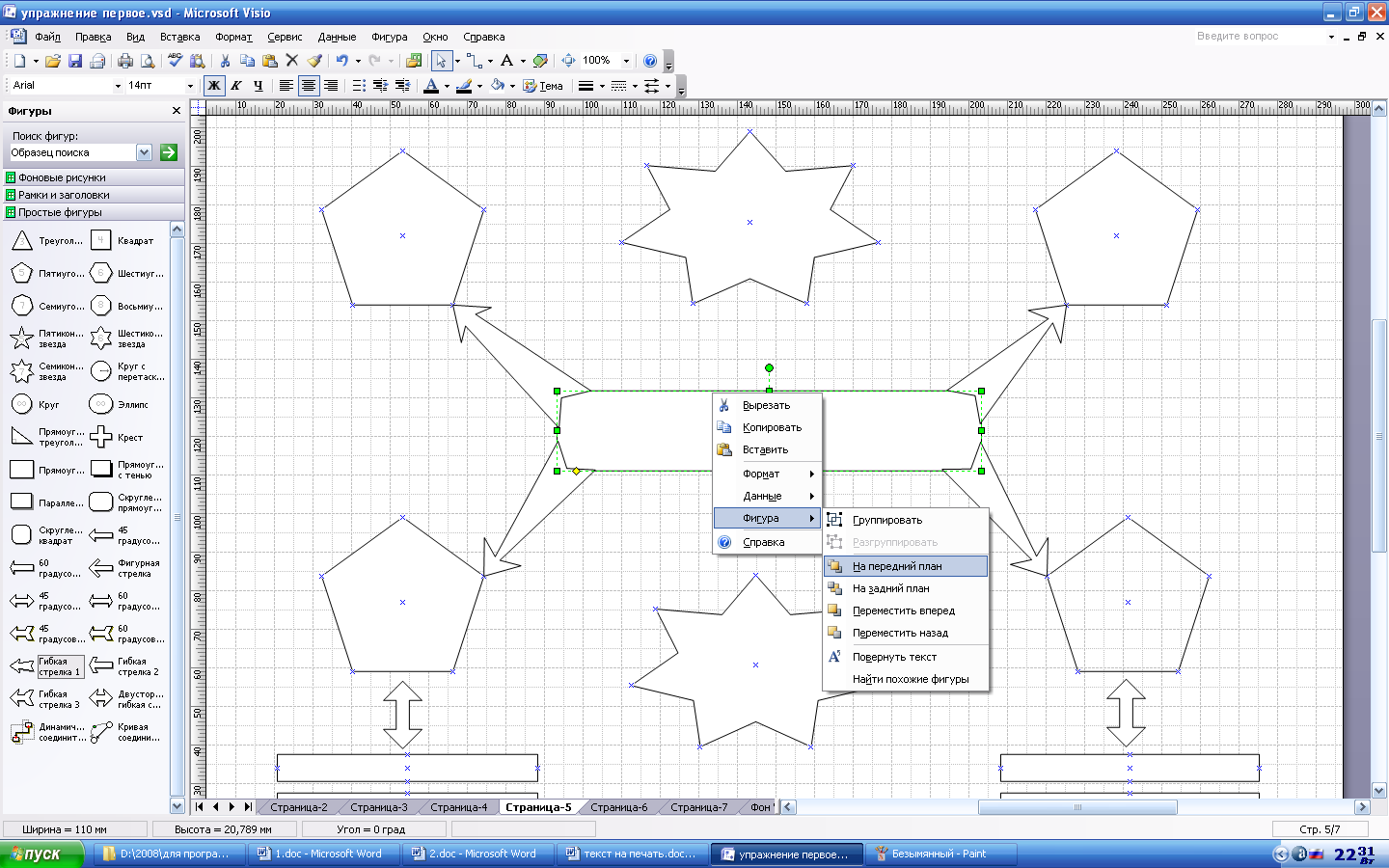Toggle italic formatting (К)
Screen dimensions: 1389x868
[236, 86]
